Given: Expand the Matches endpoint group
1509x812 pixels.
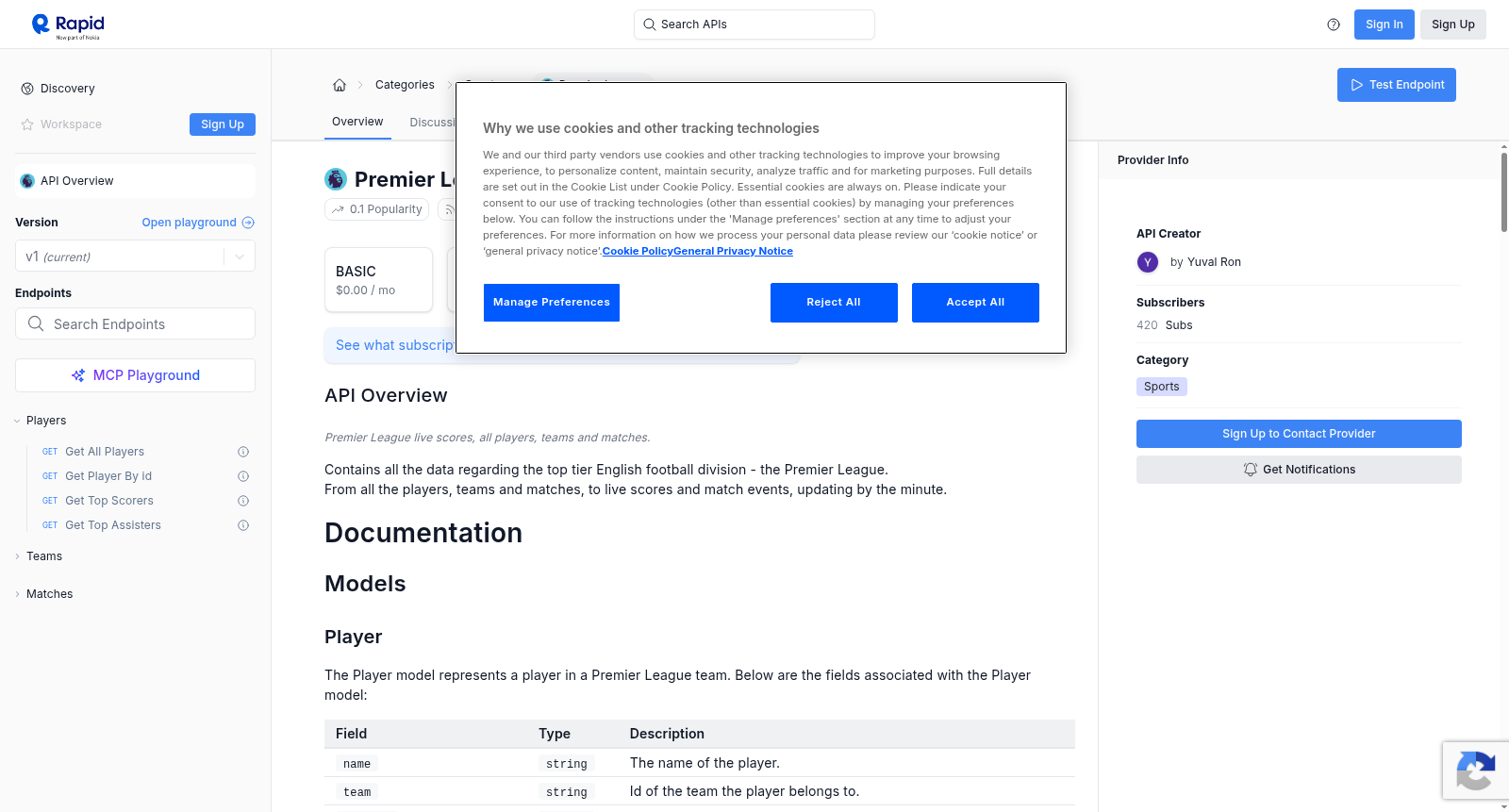Looking at the screenshot, I should [x=43, y=594].
